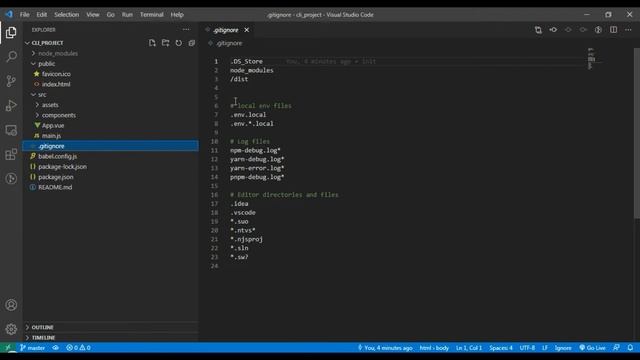Collapse all folders in Explorer icon
Screen dimensions: 640x360
pyautogui.click(x=192, y=43)
